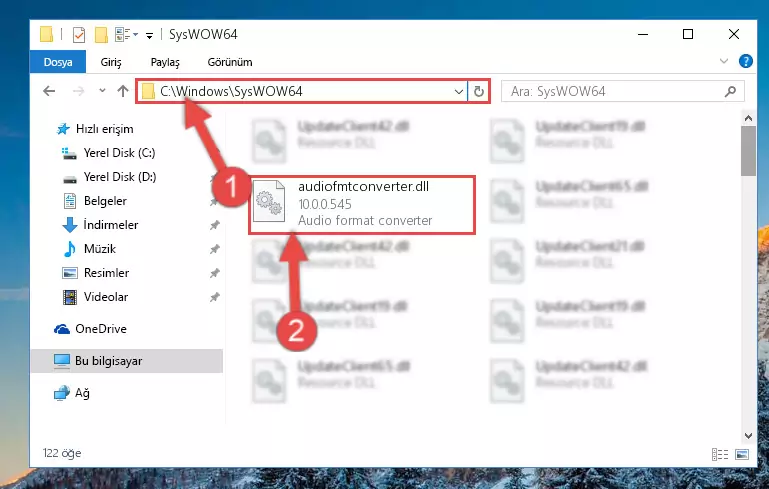Select Bu bilgisayar in navigation pane
Image resolution: width=769 pixels, height=489 pixels.
click(x=127, y=361)
